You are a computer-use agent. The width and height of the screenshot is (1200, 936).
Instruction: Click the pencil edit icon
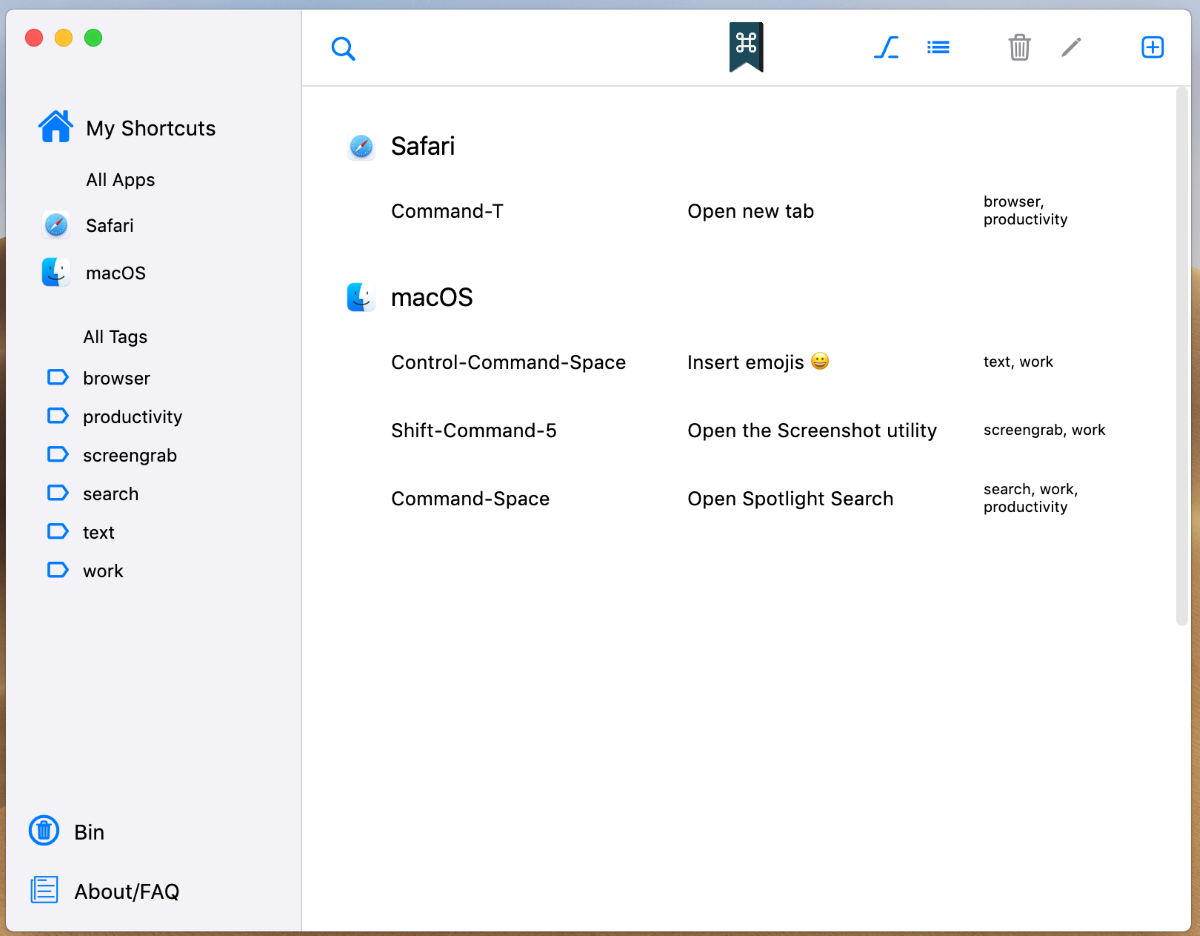click(x=1071, y=47)
